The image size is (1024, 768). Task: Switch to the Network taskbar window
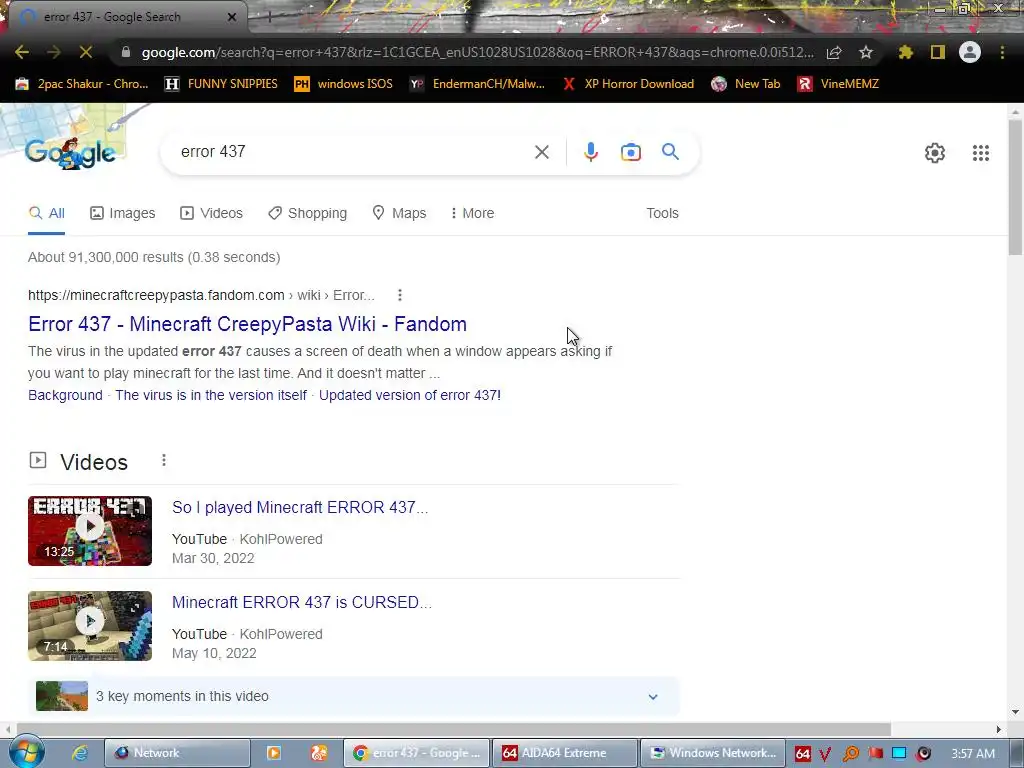pyautogui.click(x=177, y=753)
